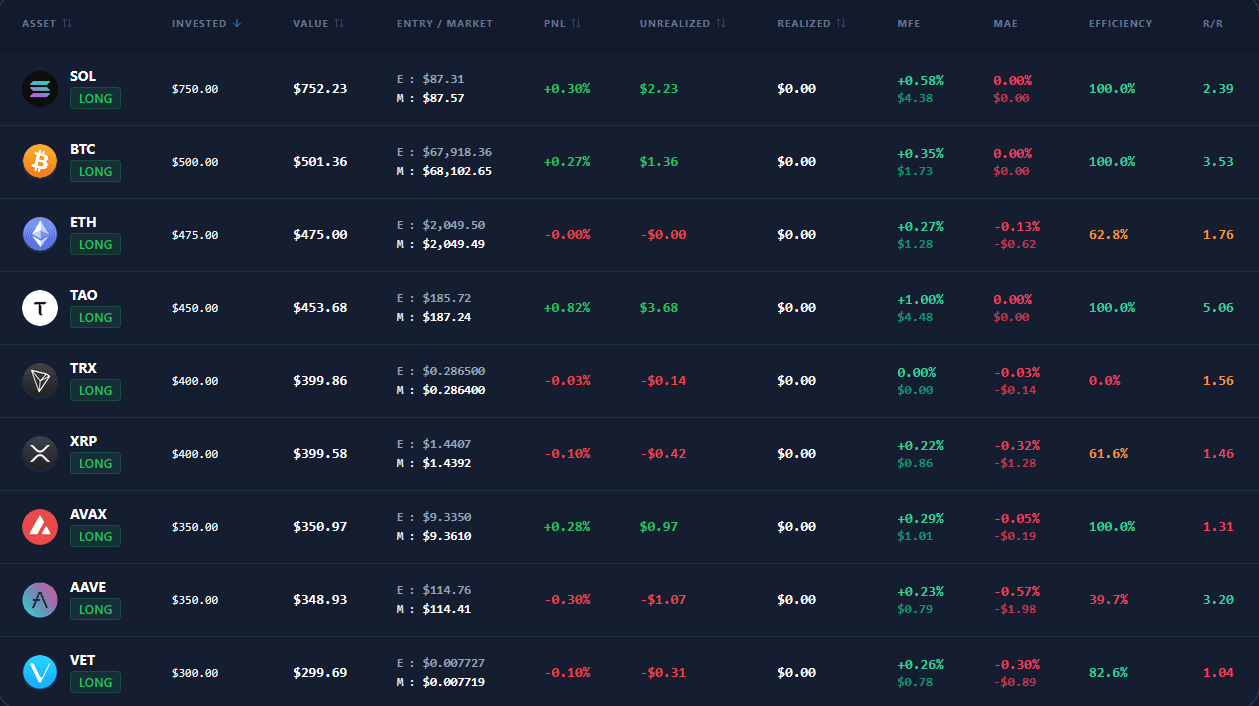This screenshot has width=1259, height=706.
Task: Click the LONG badge under TAO
Action: (95, 317)
